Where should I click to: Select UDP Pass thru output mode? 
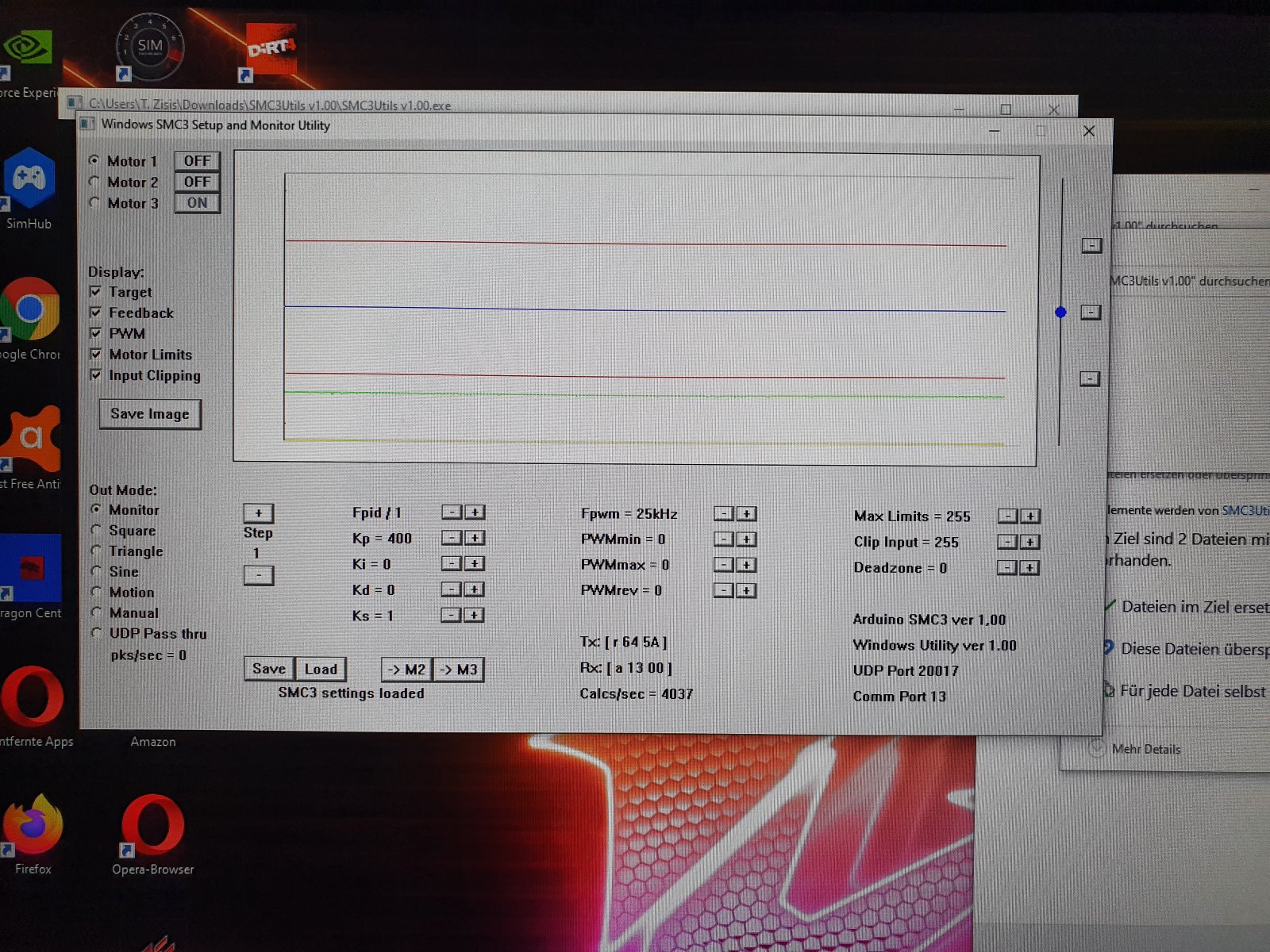click(96, 633)
